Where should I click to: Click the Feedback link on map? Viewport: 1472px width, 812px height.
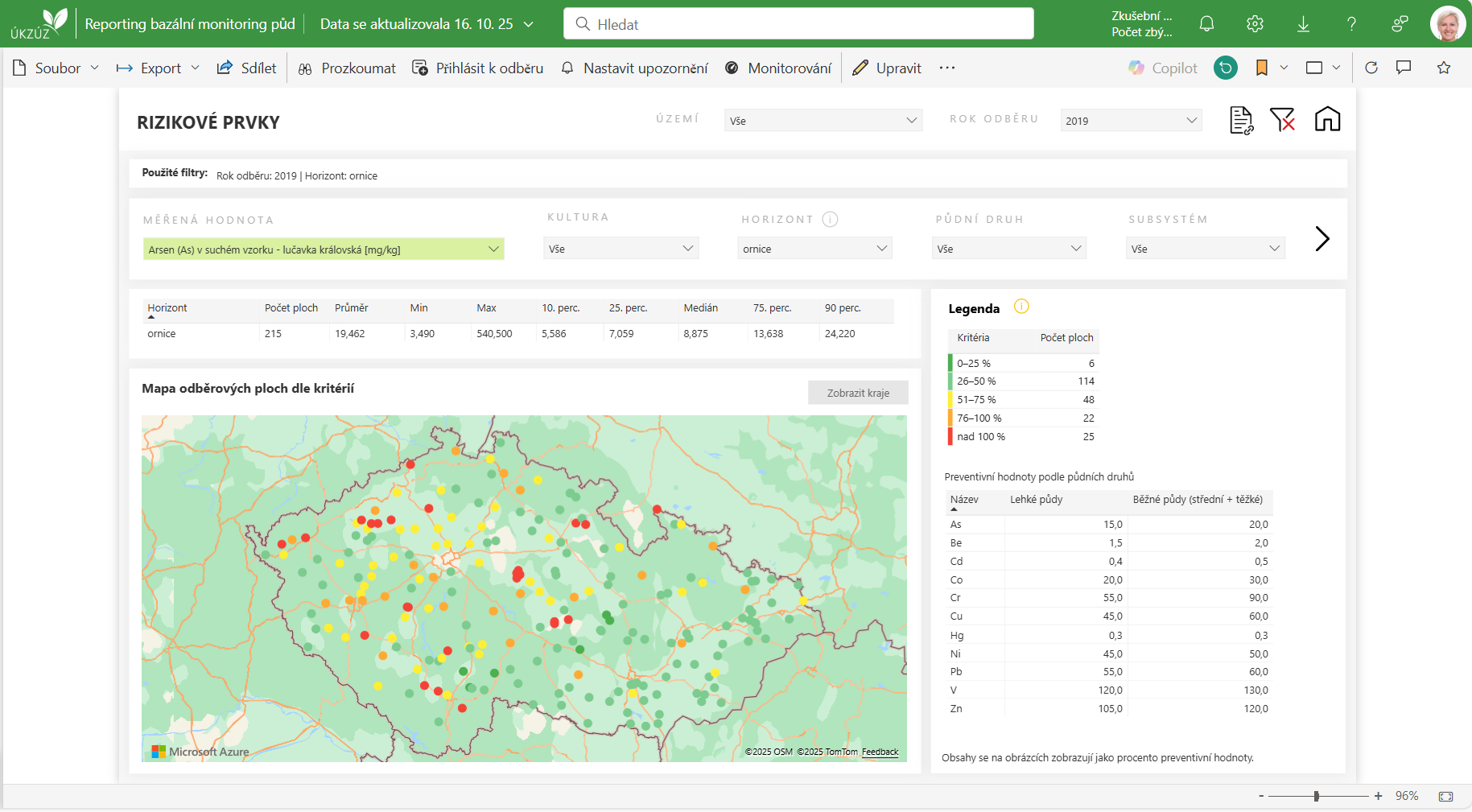pos(880,752)
